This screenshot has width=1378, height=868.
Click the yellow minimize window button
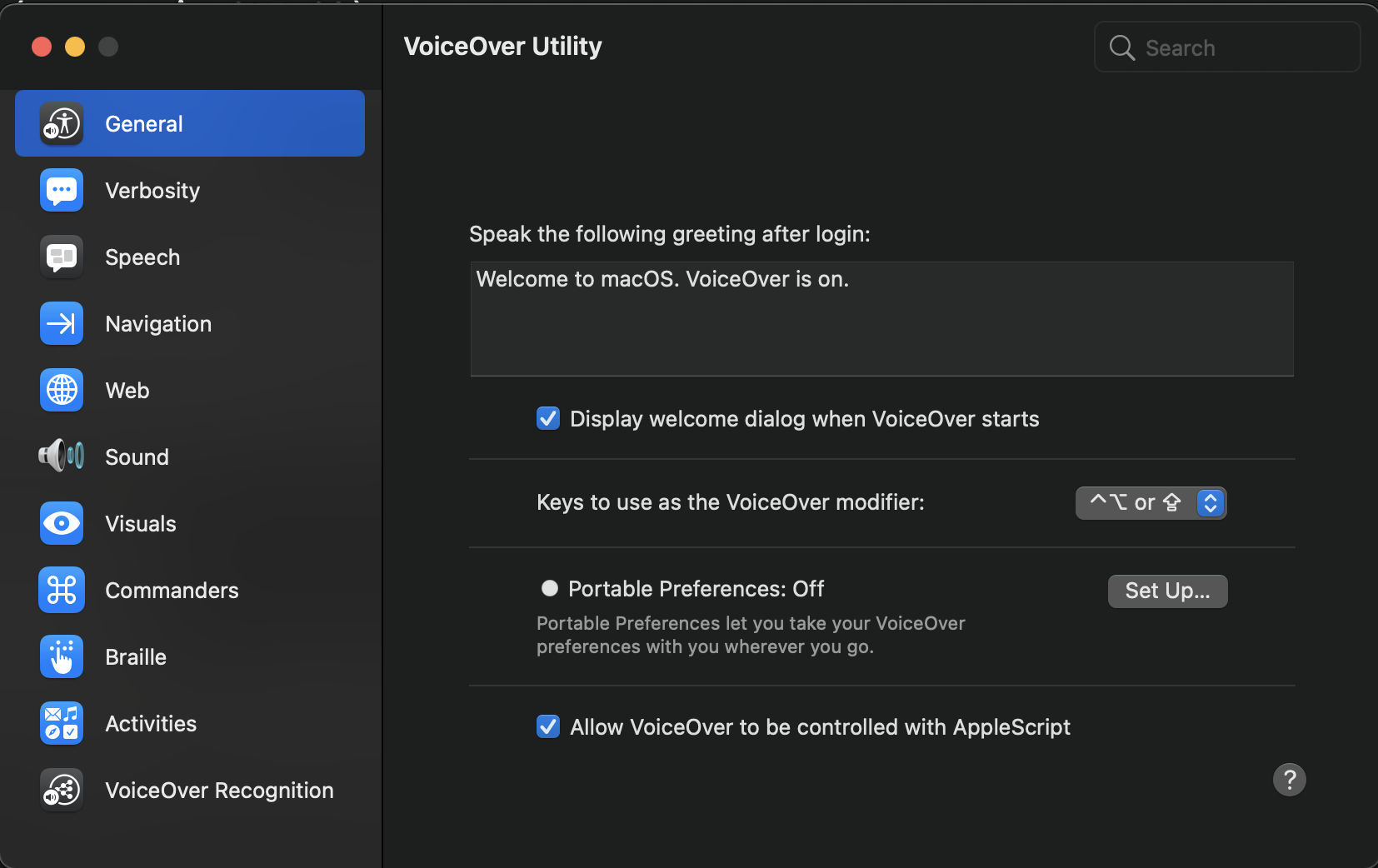(x=75, y=47)
